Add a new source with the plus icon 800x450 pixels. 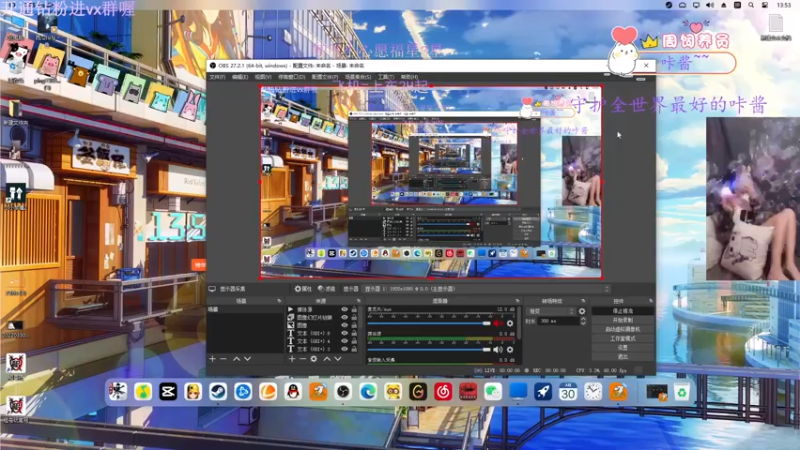point(292,359)
